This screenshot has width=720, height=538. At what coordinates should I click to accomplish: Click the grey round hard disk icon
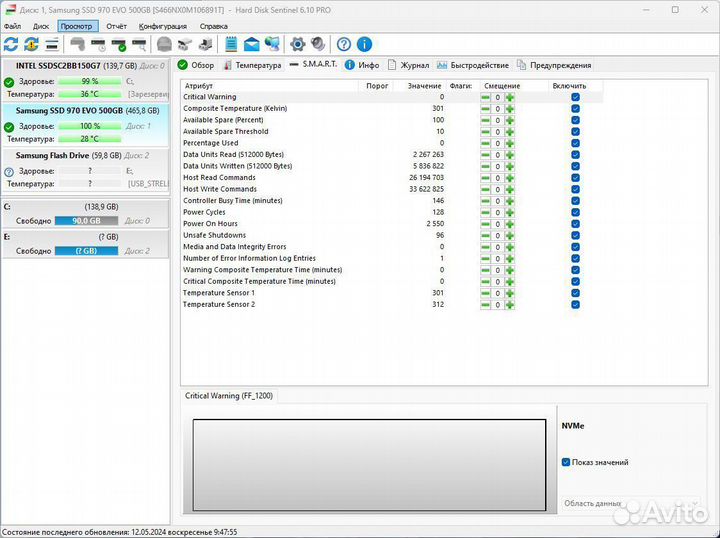[164, 45]
